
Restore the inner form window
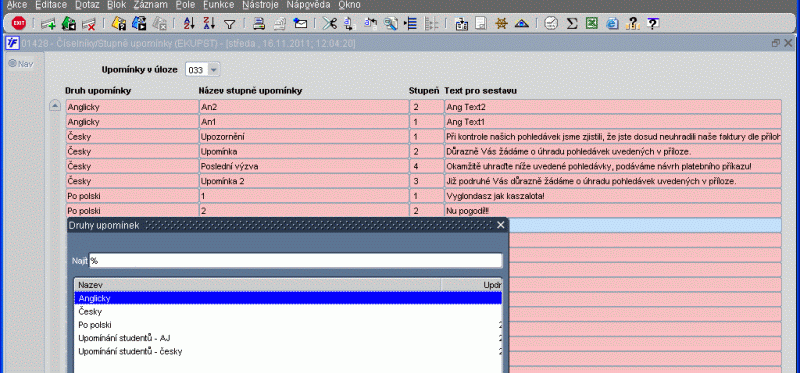pos(776,43)
